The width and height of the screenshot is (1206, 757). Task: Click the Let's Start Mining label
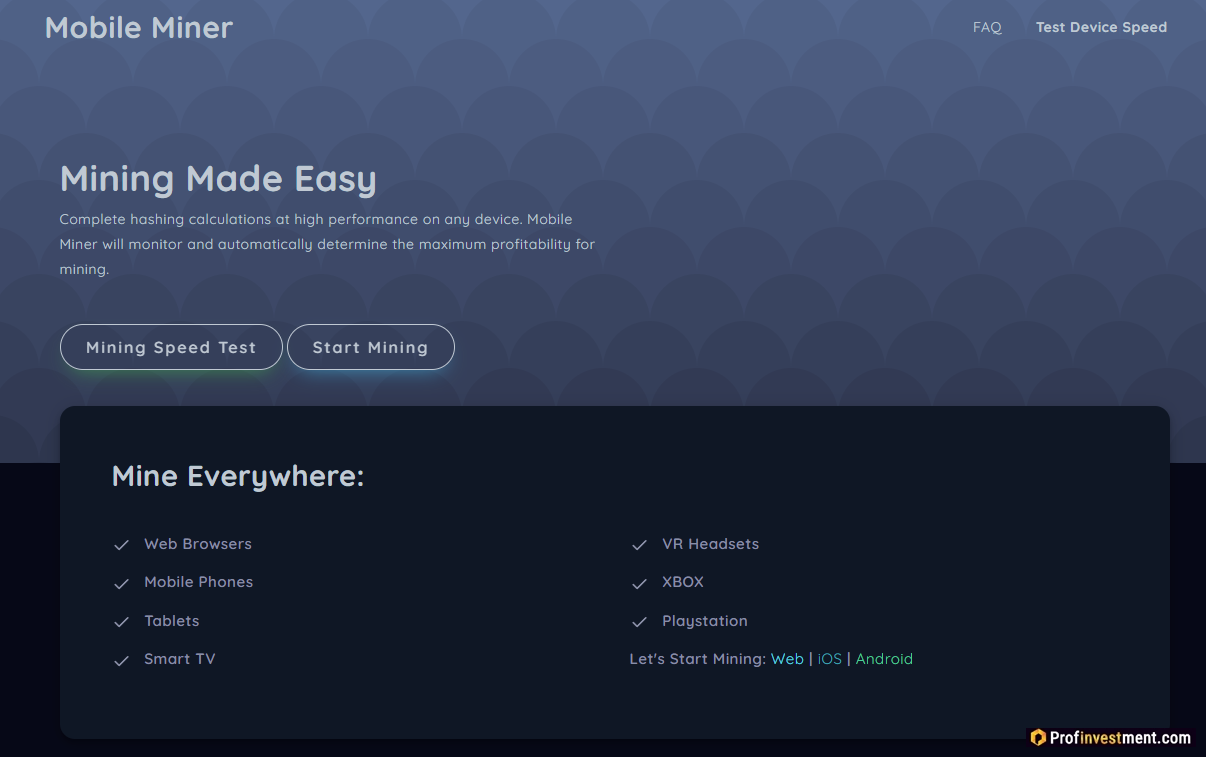[x=697, y=659]
